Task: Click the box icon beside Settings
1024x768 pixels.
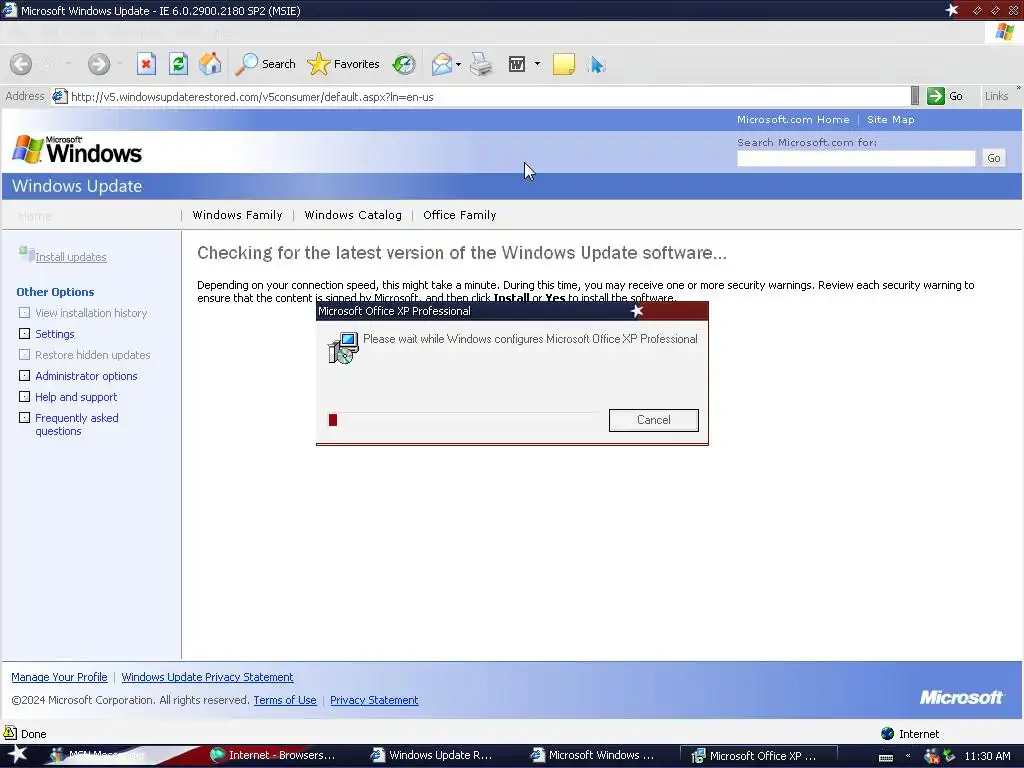Action: pos(24,334)
